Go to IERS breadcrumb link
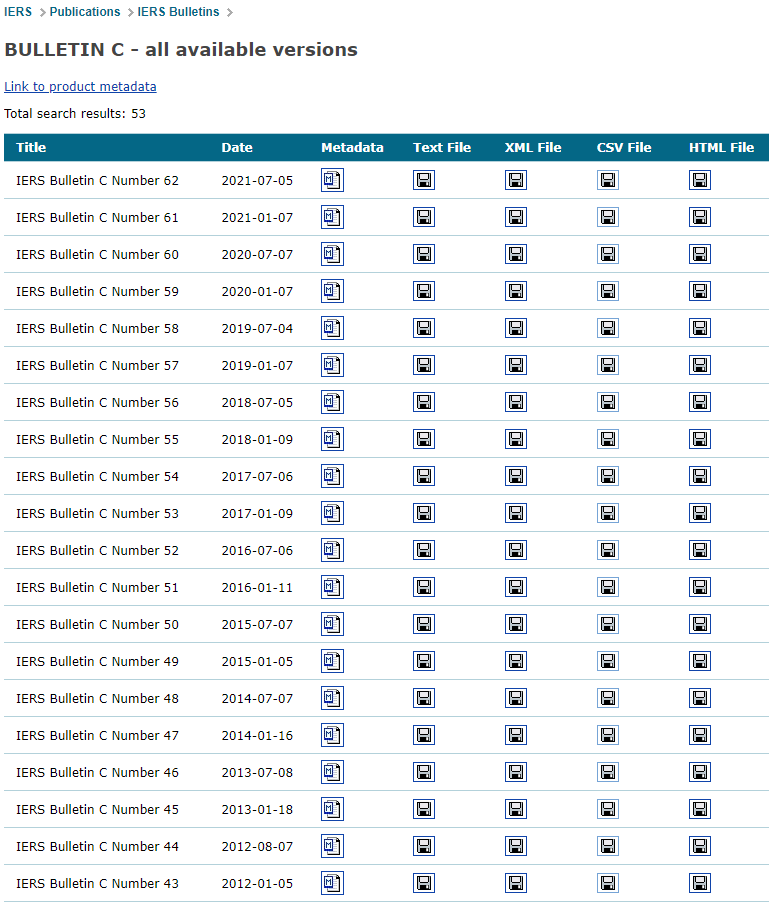The image size is (773, 902). 18,12
